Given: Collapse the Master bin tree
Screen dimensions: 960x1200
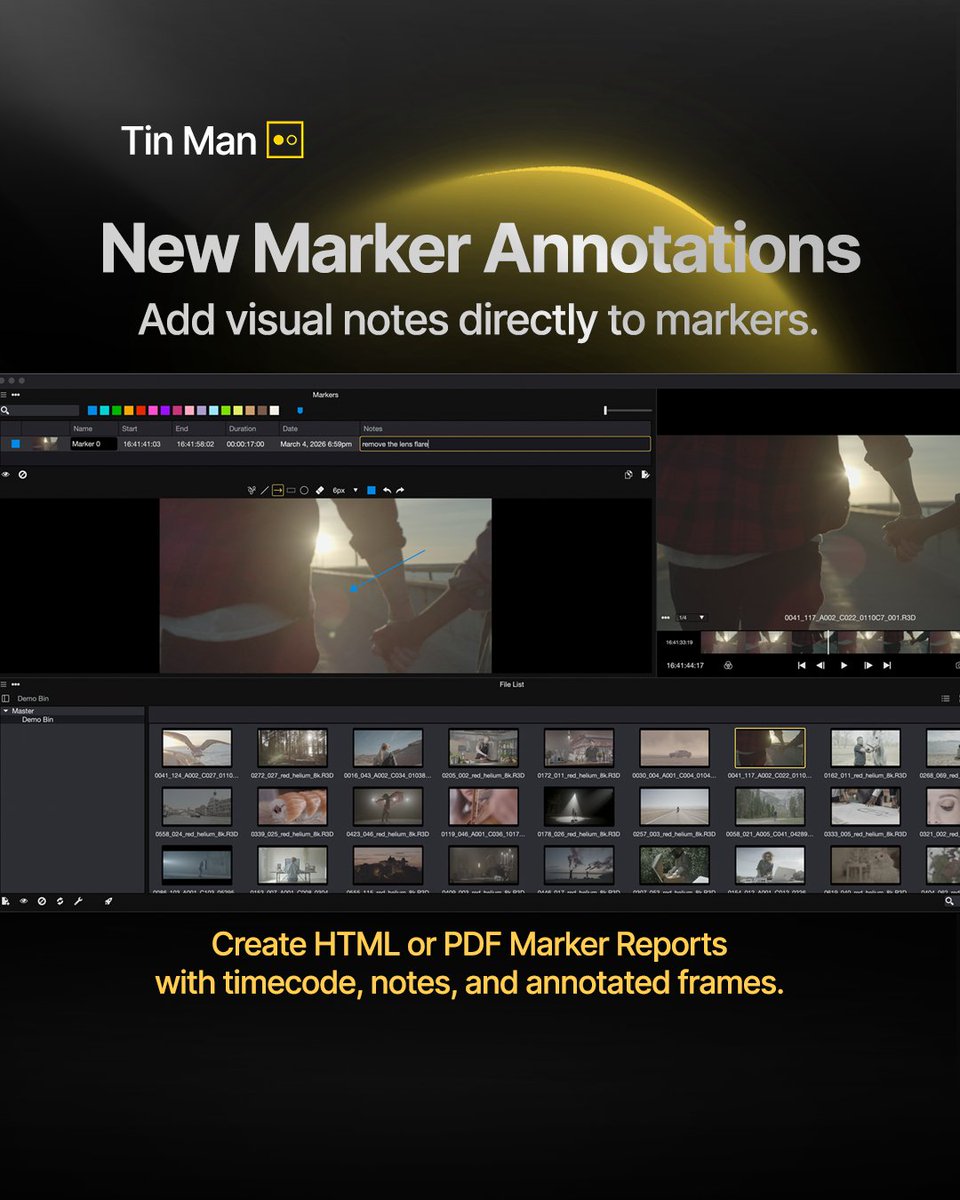Looking at the screenshot, I should pos(4,710).
